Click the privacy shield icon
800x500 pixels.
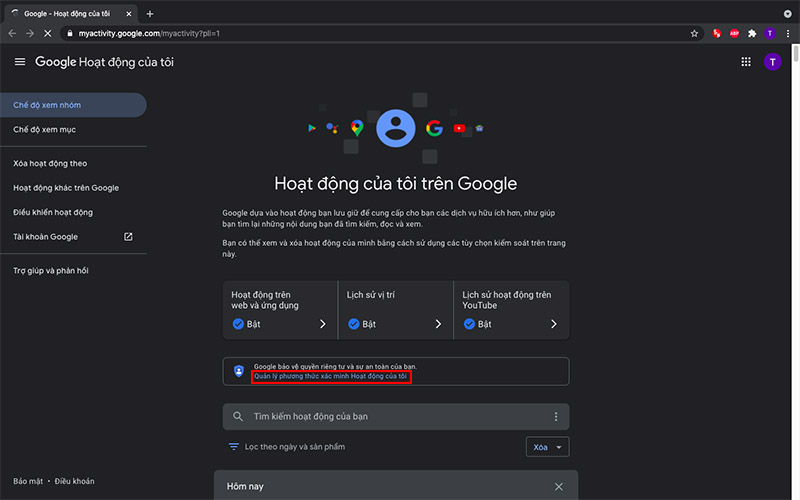pyautogui.click(x=238, y=371)
